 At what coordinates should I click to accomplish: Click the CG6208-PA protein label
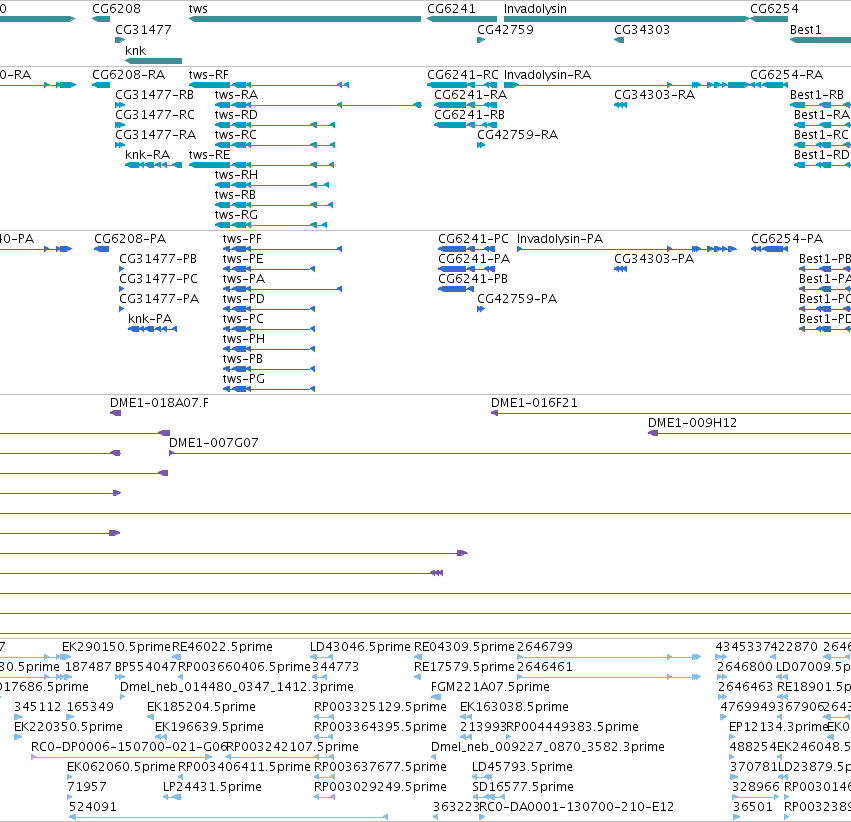click(x=130, y=239)
